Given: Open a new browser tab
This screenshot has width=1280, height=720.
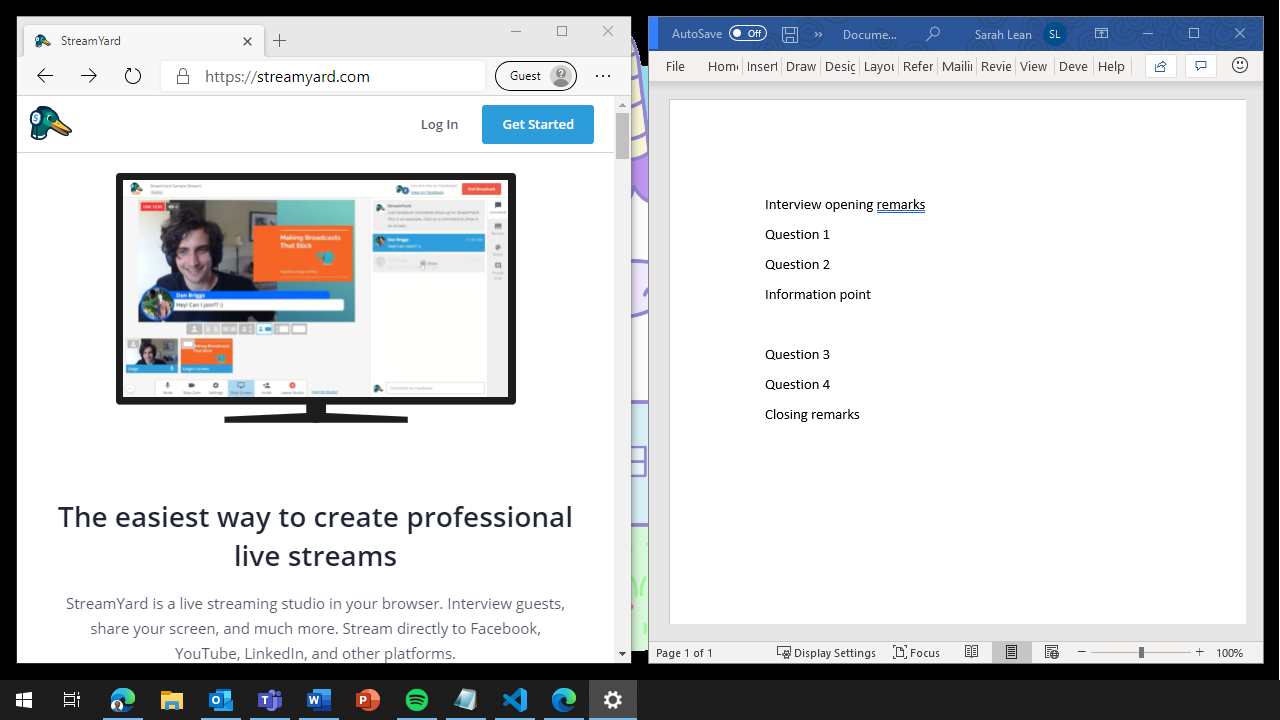Looking at the screenshot, I should [280, 41].
